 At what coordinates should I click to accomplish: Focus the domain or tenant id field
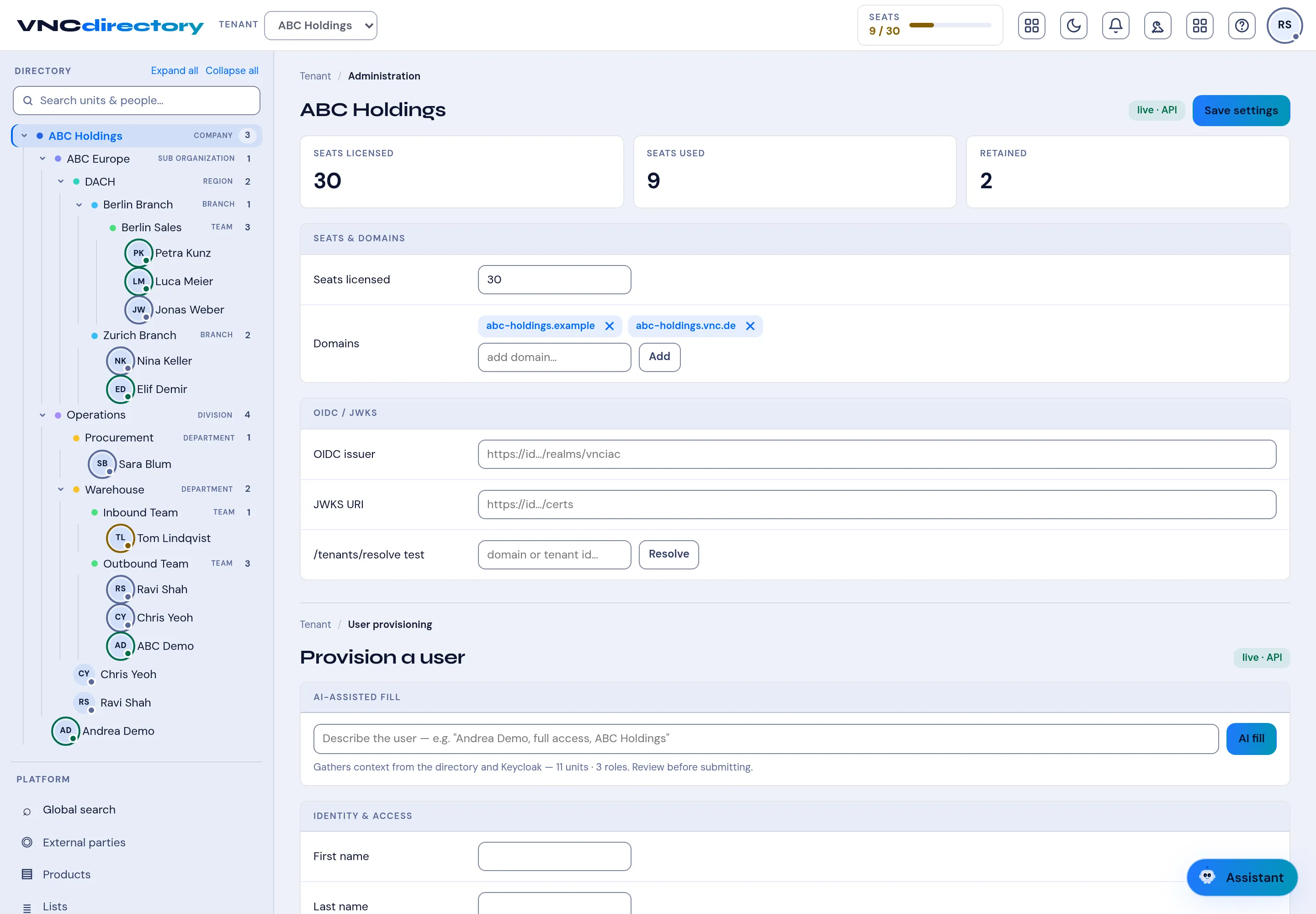tap(554, 554)
